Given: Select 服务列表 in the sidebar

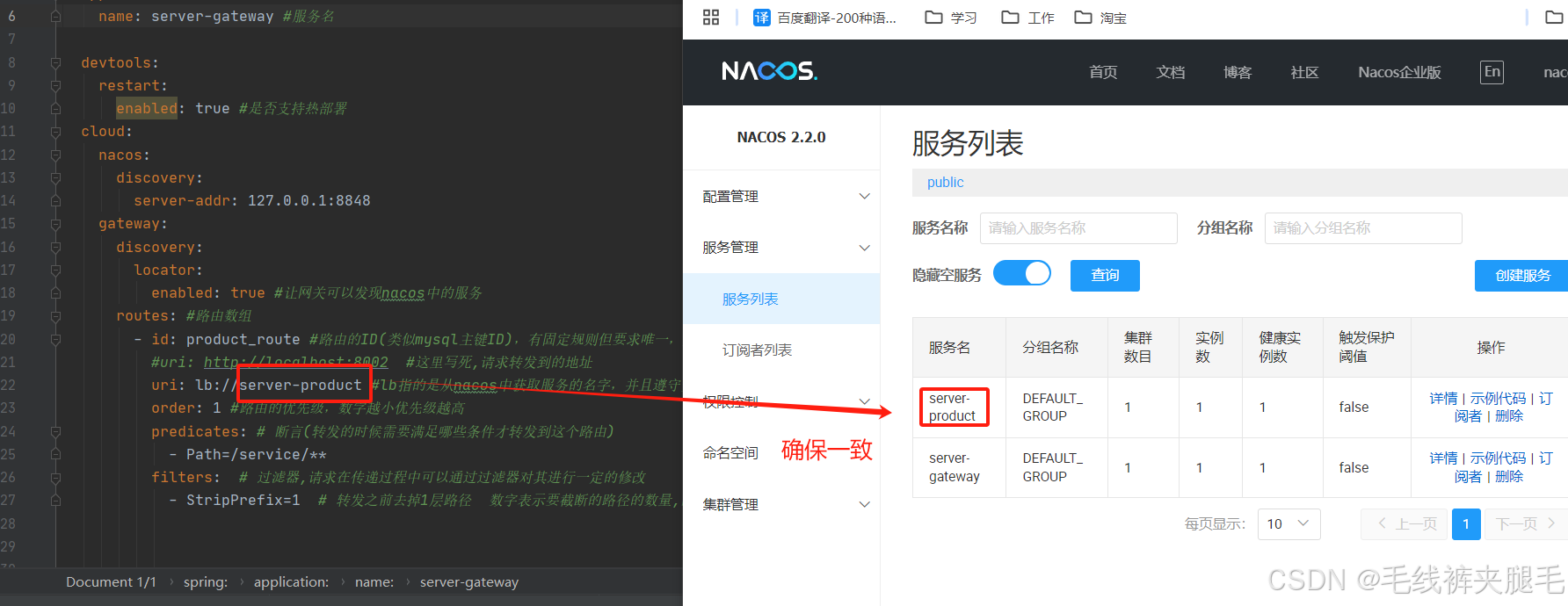Looking at the screenshot, I should click(781, 299).
